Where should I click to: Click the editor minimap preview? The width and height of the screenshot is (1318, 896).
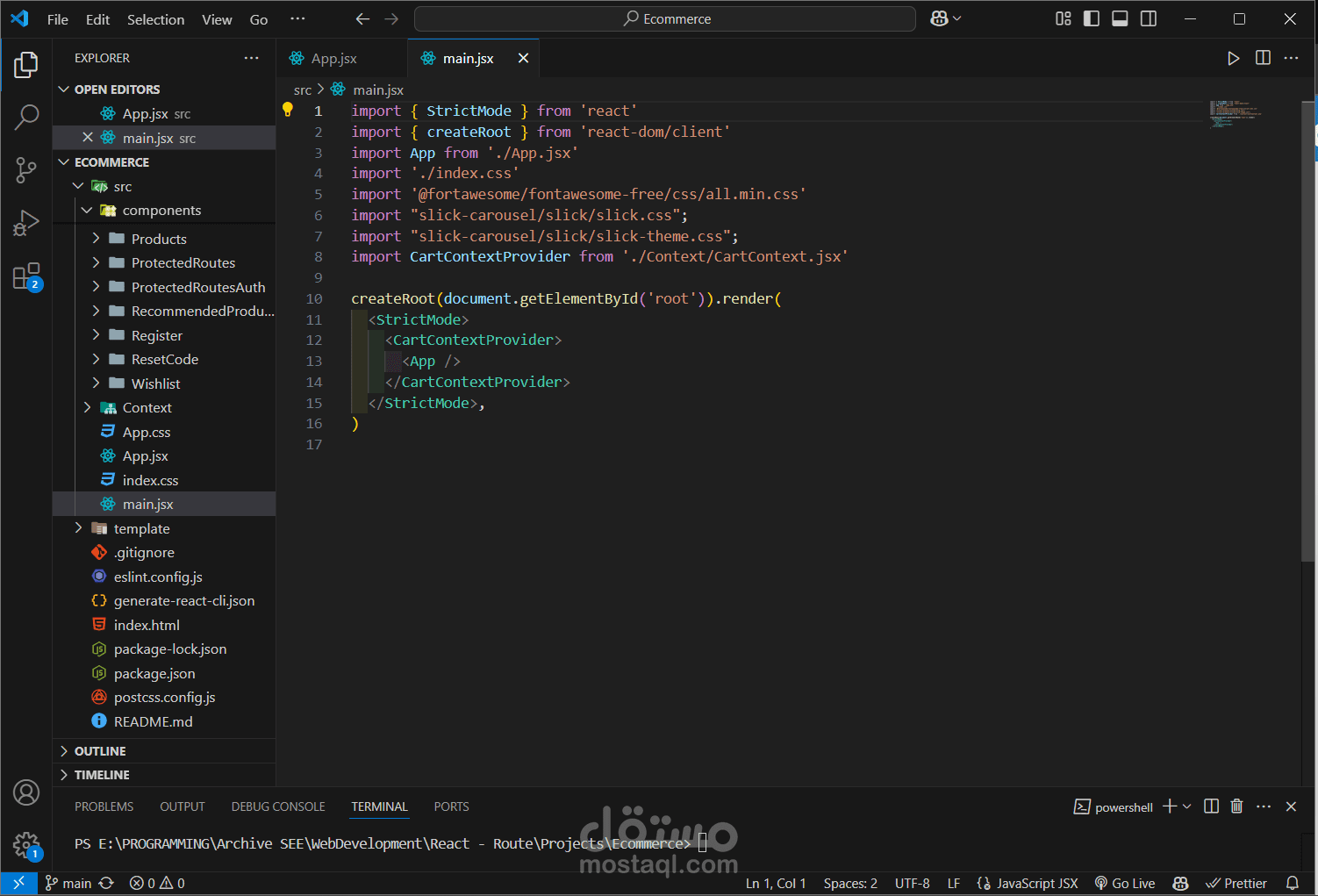(1237, 114)
